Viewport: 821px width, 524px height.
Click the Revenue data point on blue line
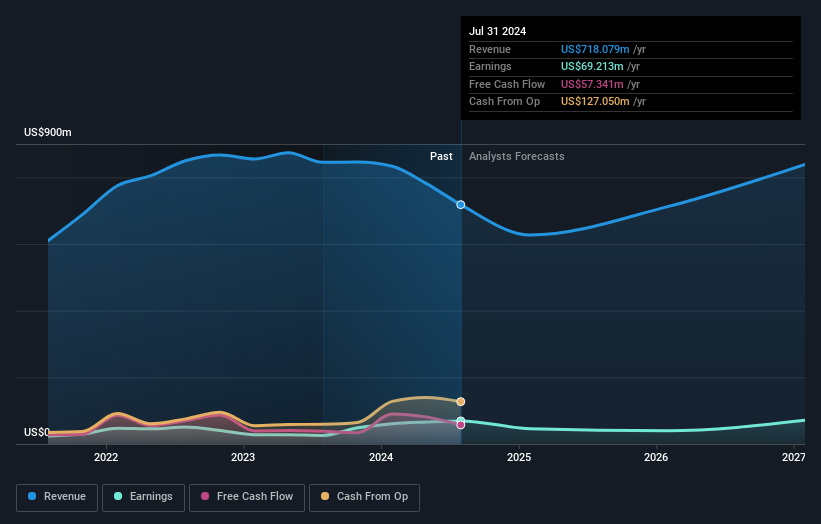[x=461, y=205]
